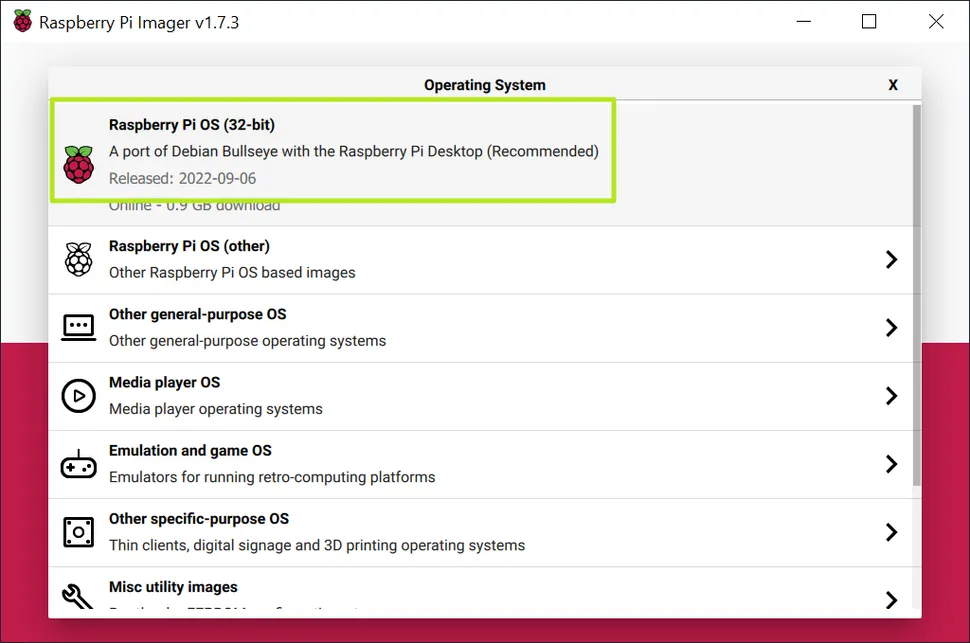Open Other specific-purpose OS via right arrow

891,532
